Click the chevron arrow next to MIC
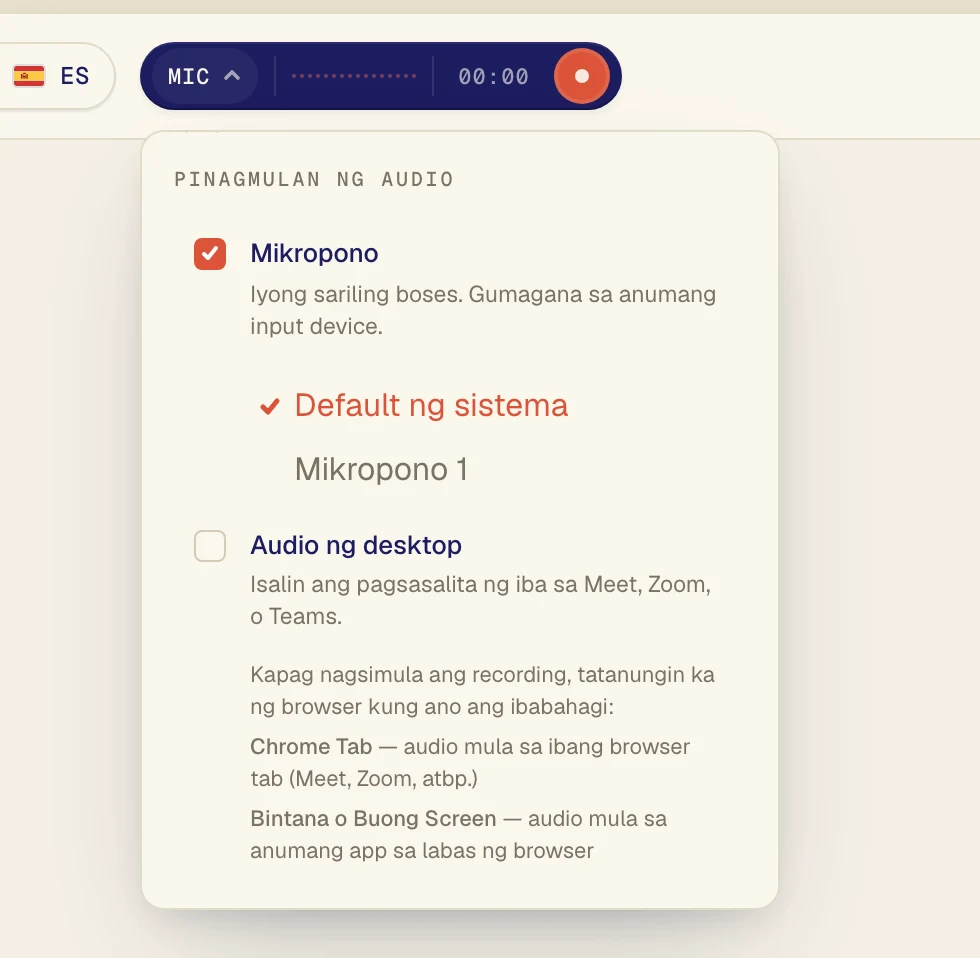This screenshot has height=958, width=980. (232, 76)
